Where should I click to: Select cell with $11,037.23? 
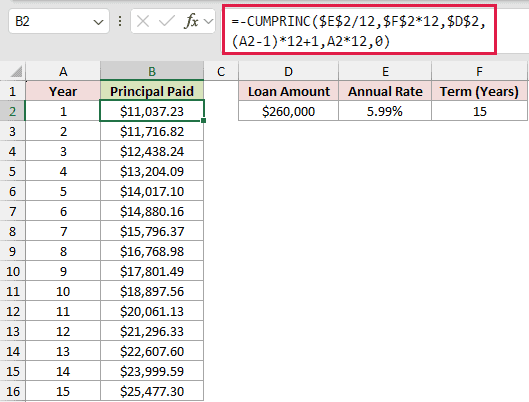click(152, 111)
